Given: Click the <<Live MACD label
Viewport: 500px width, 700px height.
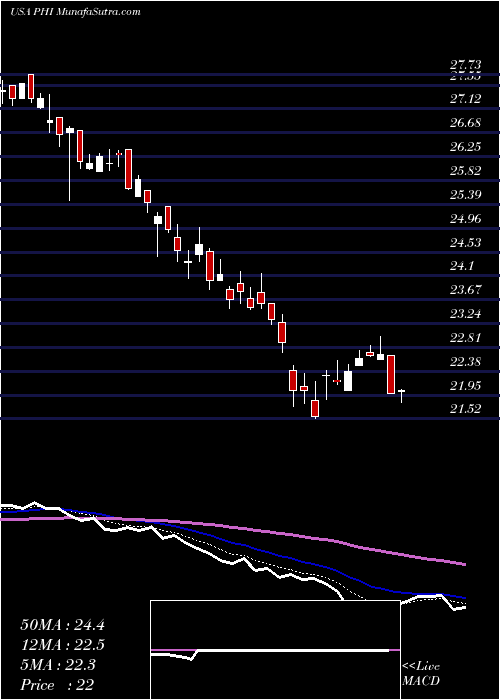Looking at the screenshot, I should coord(421,674).
